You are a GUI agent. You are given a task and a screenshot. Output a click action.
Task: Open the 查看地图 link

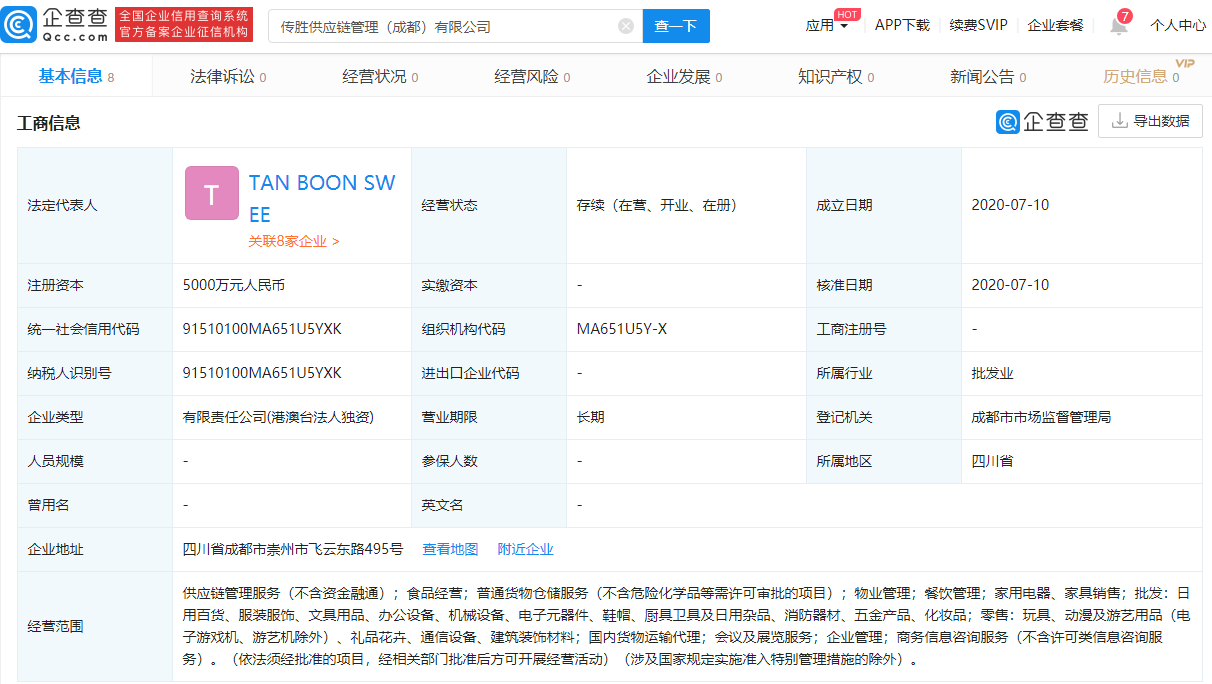tap(450, 549)
